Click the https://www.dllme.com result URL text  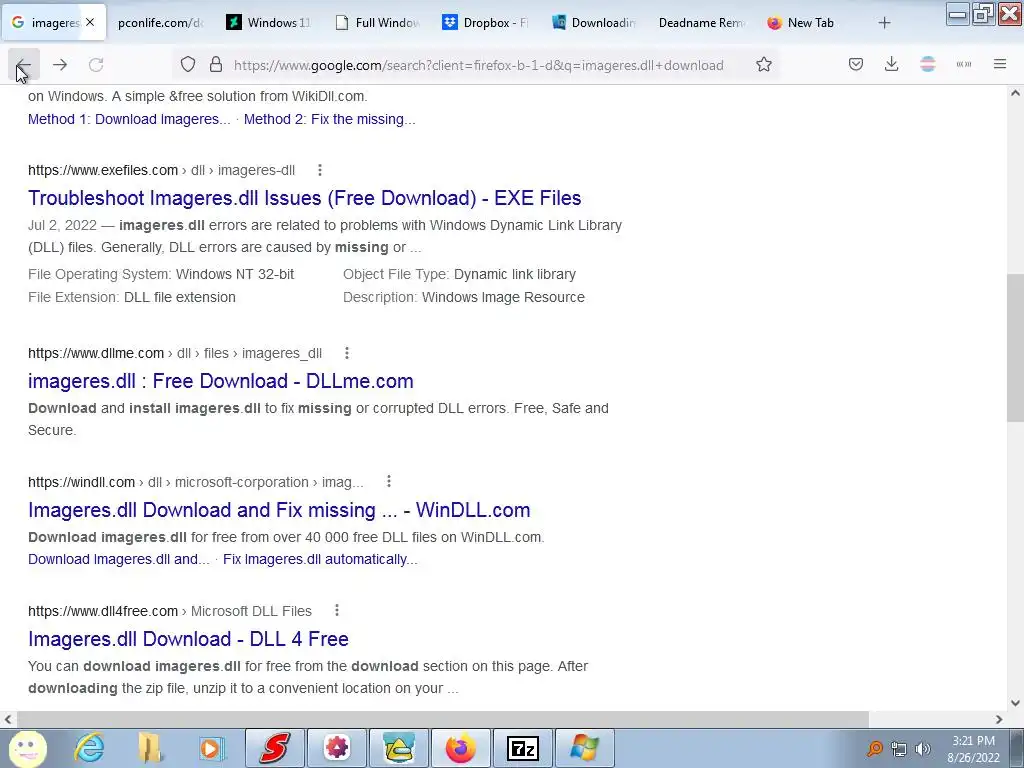[96, 353]
